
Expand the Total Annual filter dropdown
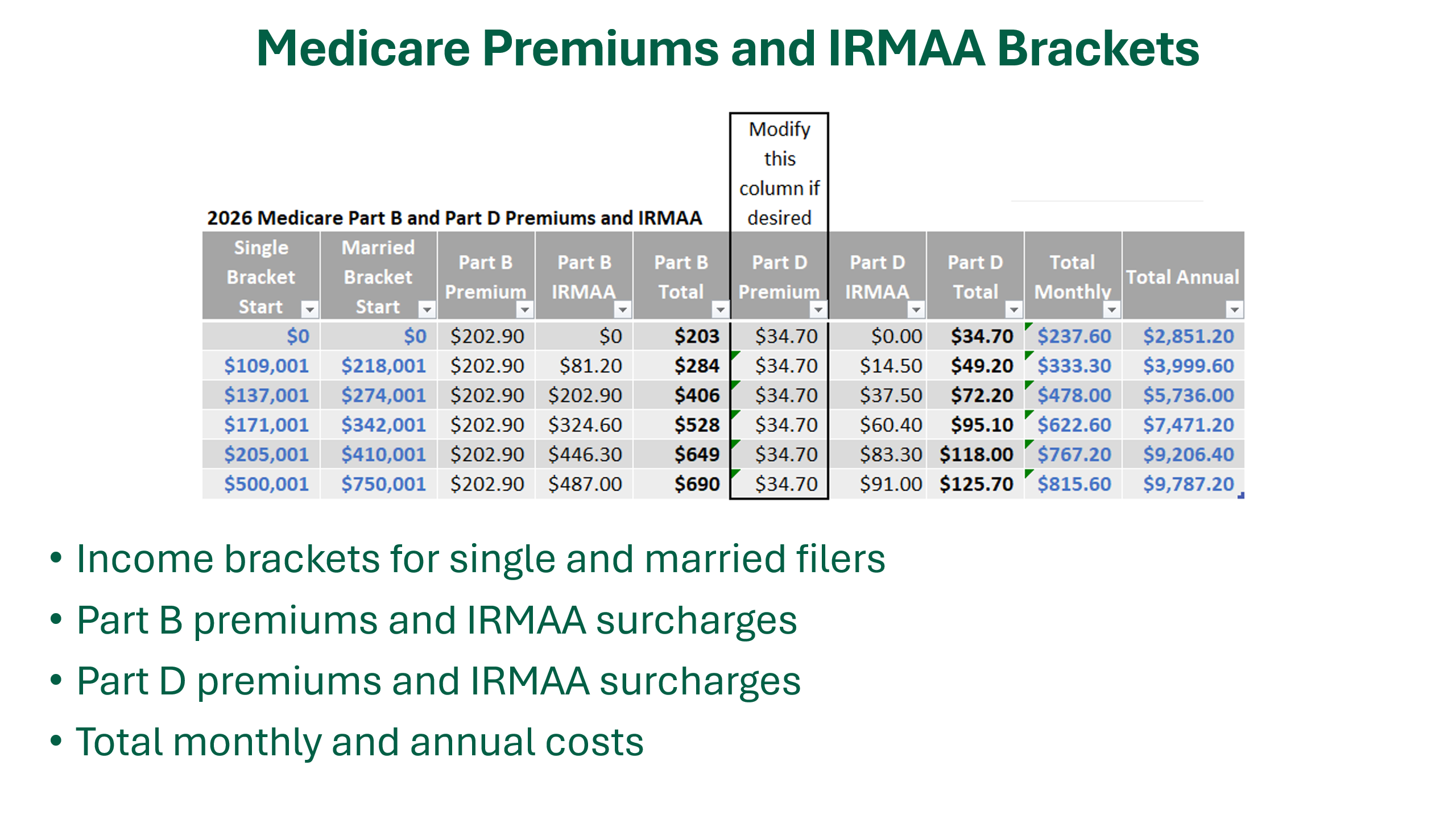pos(1234,309)
